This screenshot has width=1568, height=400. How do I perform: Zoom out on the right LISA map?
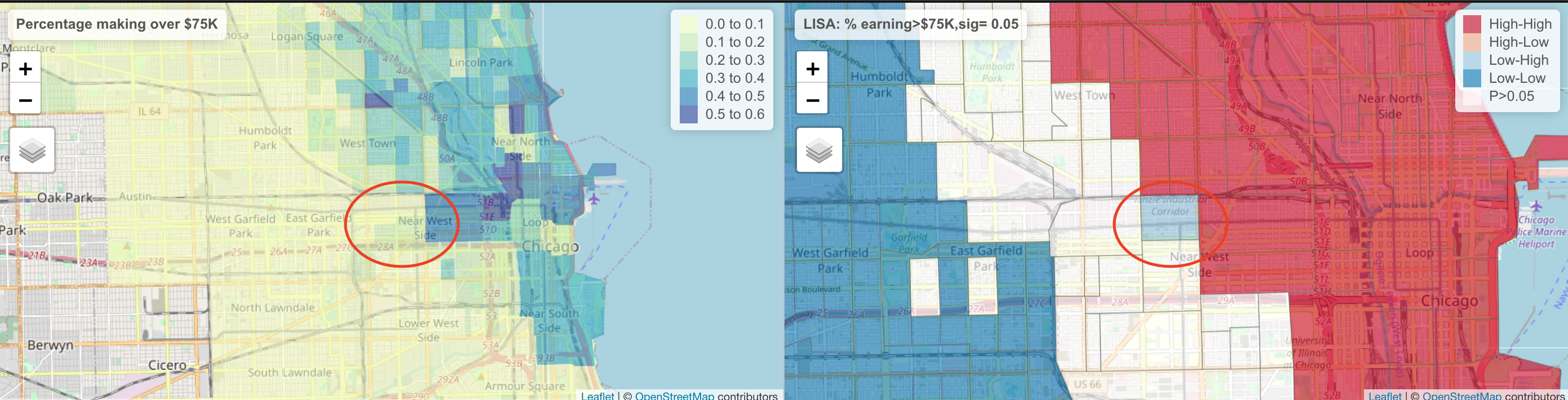(812, 99)
